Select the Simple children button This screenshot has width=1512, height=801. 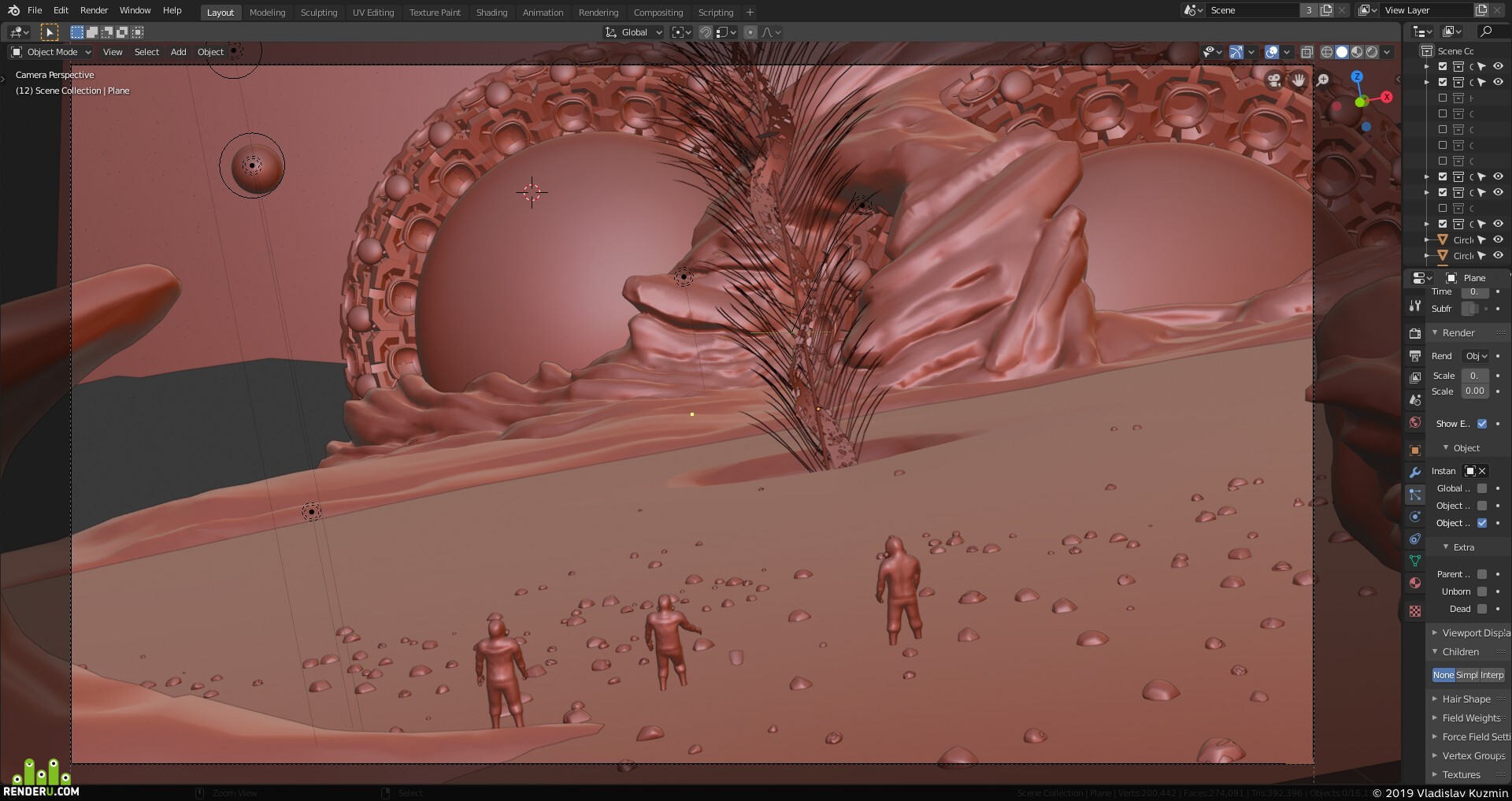1467,675
